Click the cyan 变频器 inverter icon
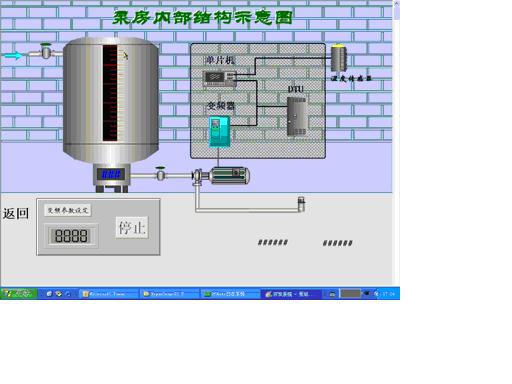512x384 pixels. point(219,131)
